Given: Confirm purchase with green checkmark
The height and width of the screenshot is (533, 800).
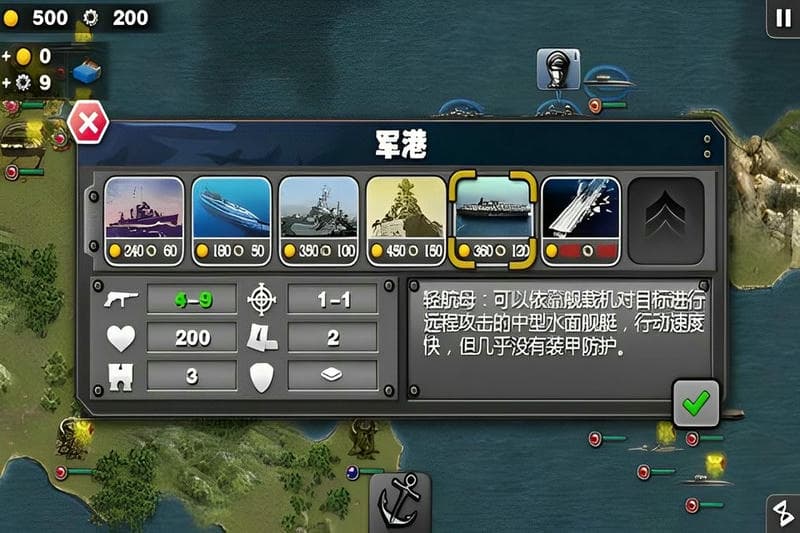Looking at the screenshot, I should point(696,403).
